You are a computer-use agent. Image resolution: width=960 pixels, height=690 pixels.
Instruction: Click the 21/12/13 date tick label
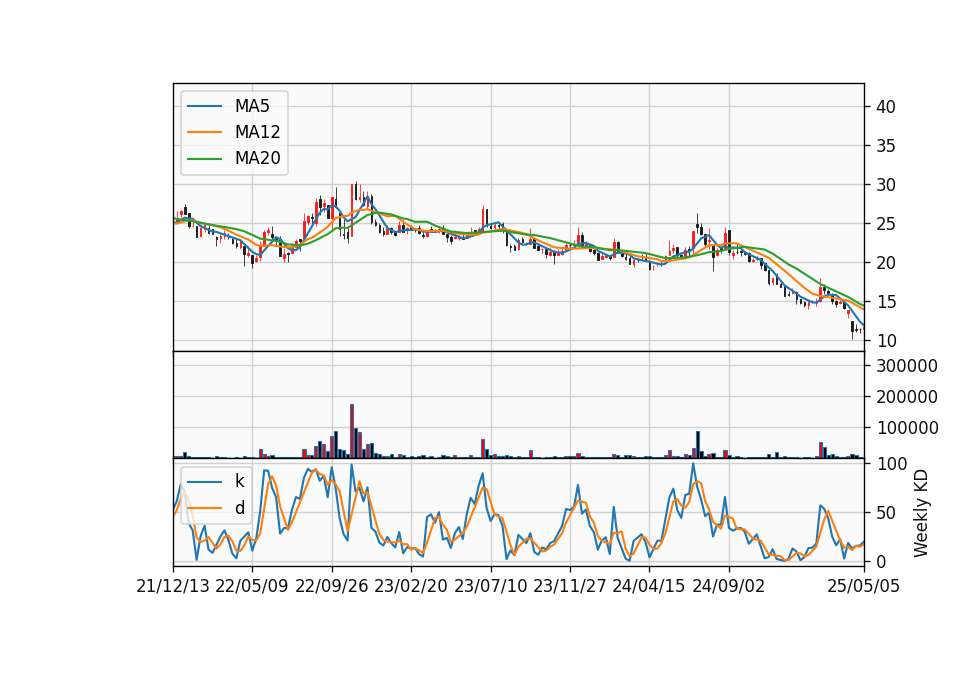pos(173,586)
